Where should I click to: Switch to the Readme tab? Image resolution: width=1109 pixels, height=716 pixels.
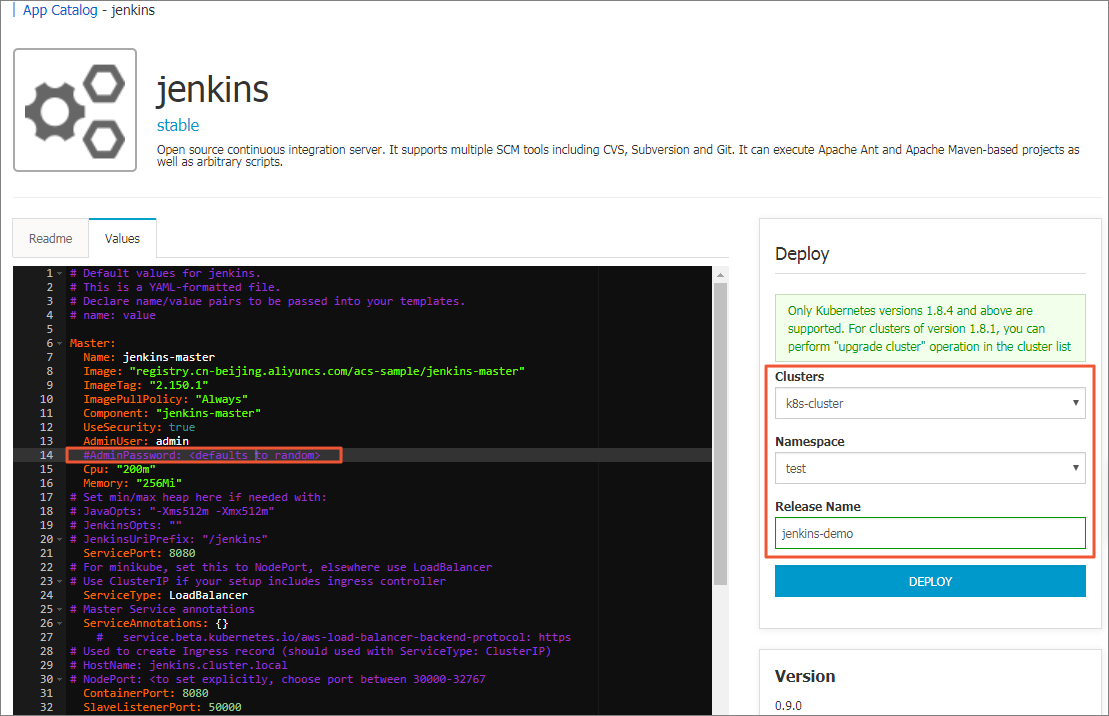50,239
